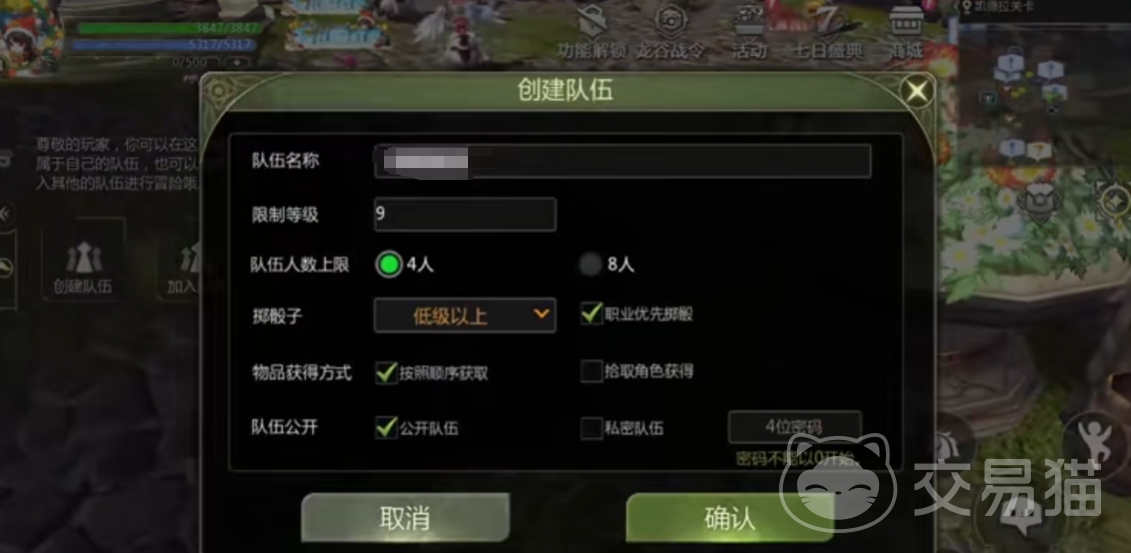The width and height of the screenshot is (1131, 553).
Task: Expand the 低级以上 dice dropdown
Action: [465, 315]
